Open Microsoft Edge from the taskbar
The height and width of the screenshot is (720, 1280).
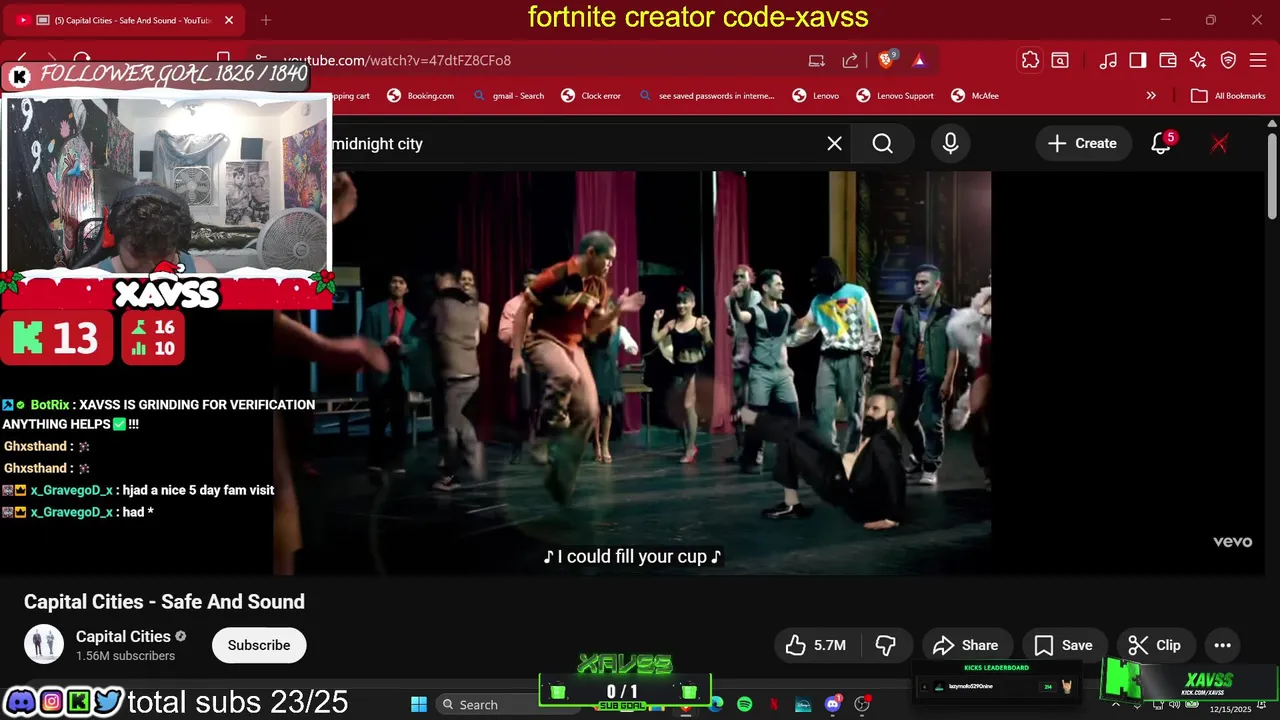[716, 705]
